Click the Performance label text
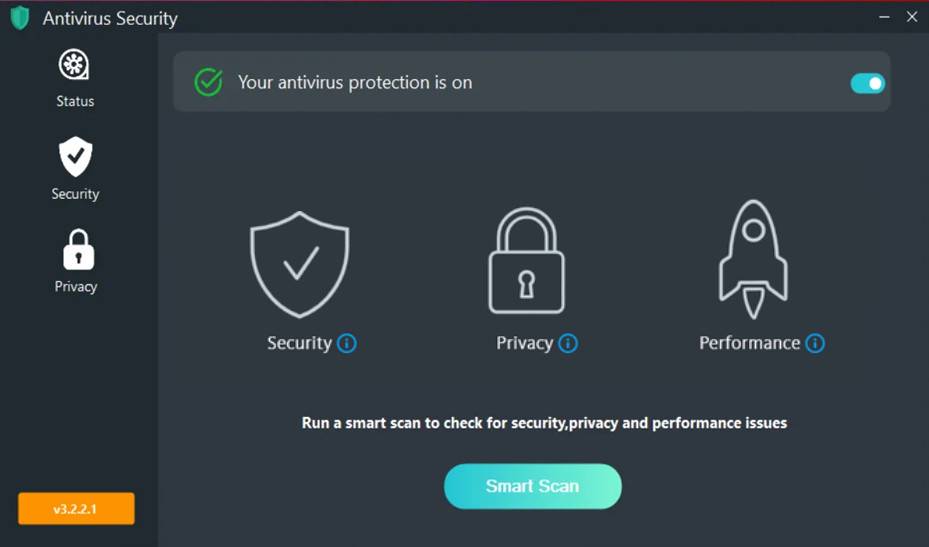Viewport: 929px width, 547px height. 749,343
